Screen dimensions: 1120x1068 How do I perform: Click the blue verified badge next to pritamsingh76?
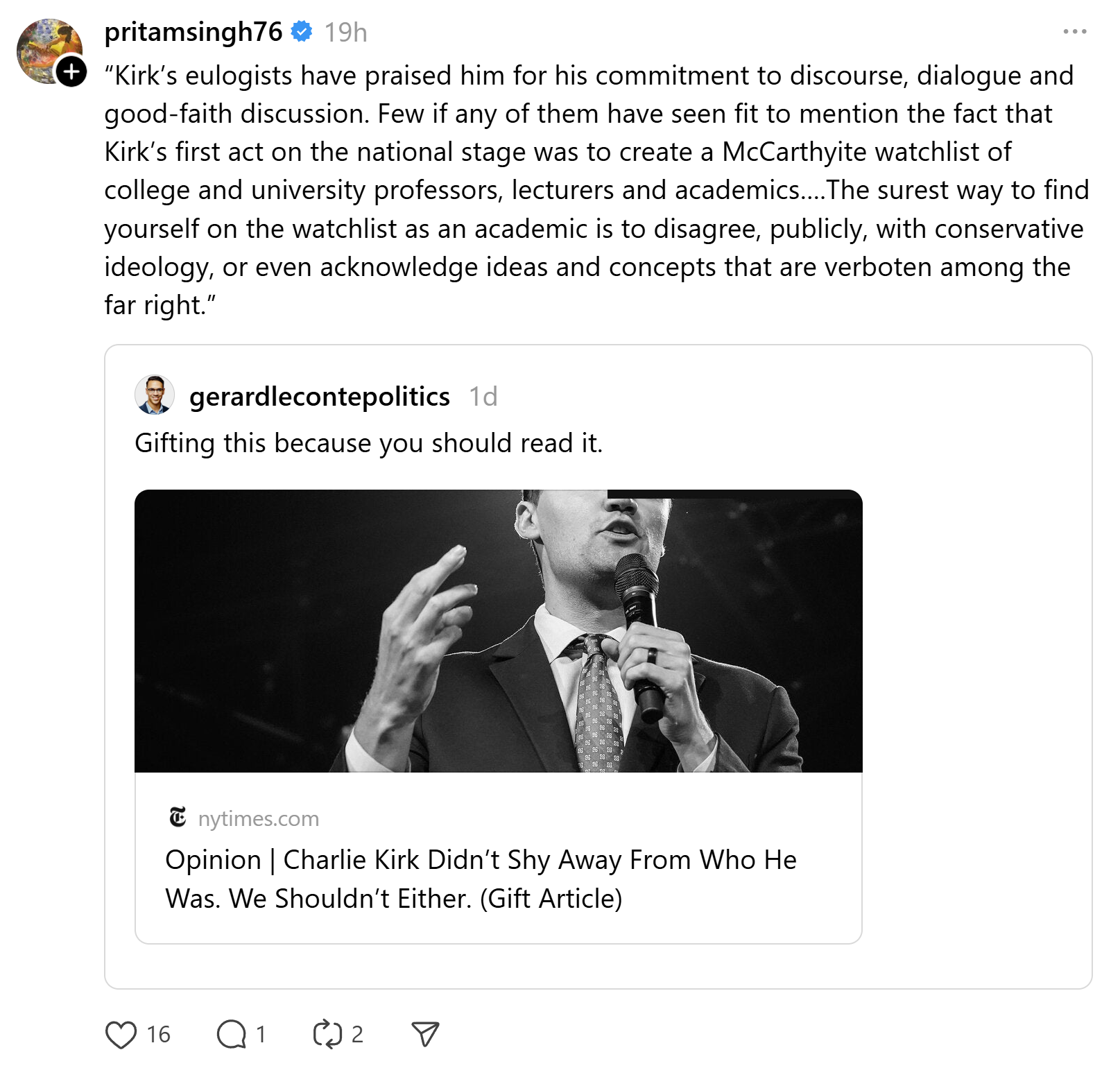click(302, 32)
